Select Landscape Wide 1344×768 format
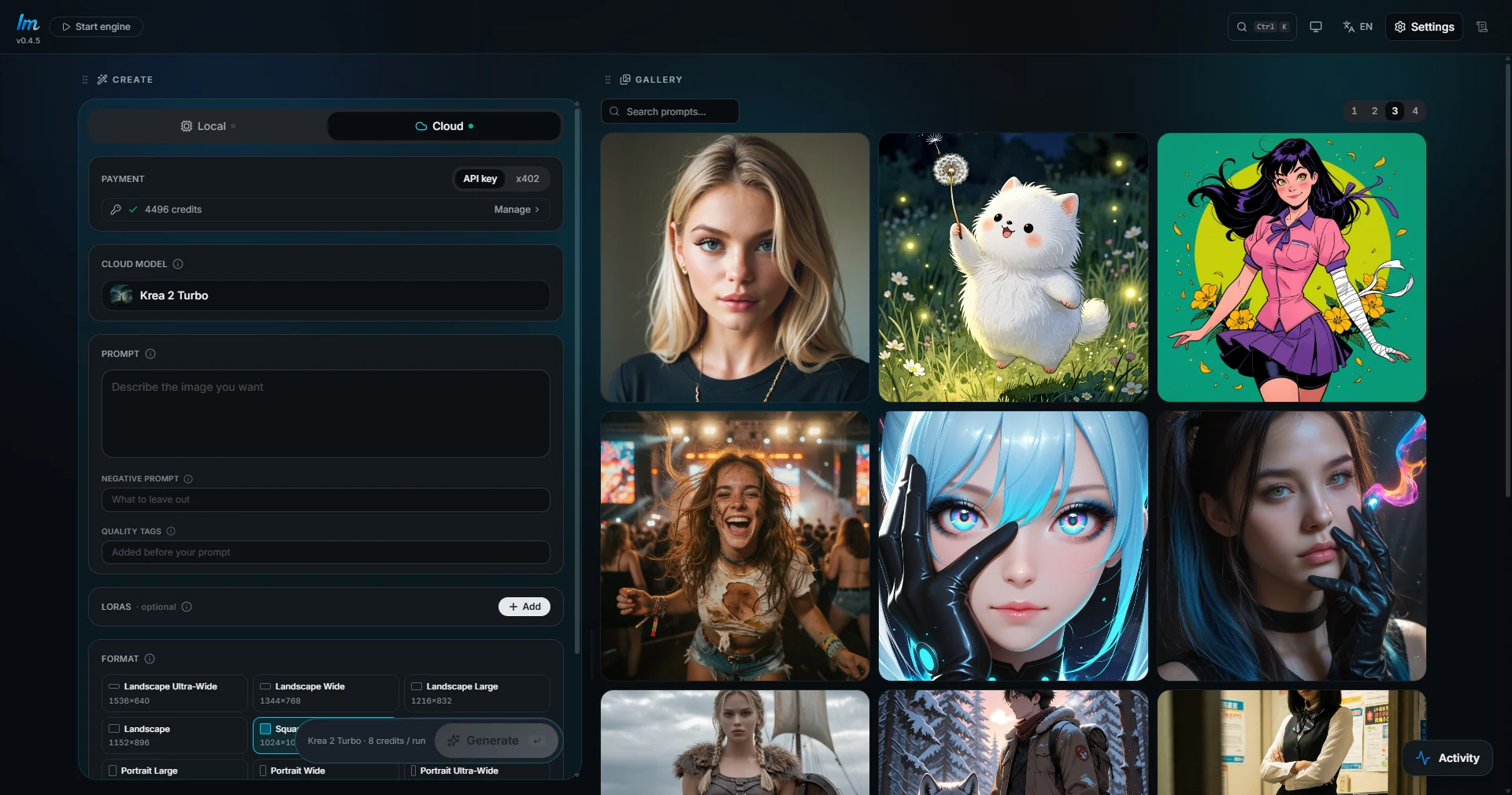 pos(325,693)
